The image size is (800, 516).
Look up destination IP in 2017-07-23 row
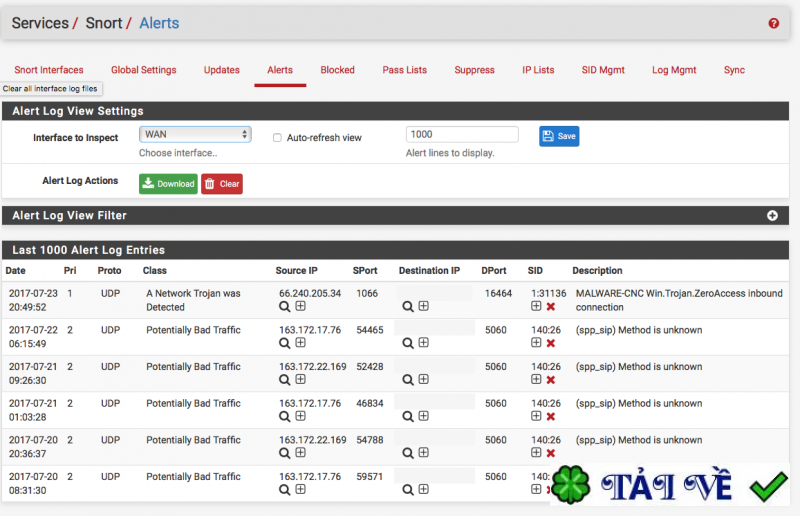(408, 306)
